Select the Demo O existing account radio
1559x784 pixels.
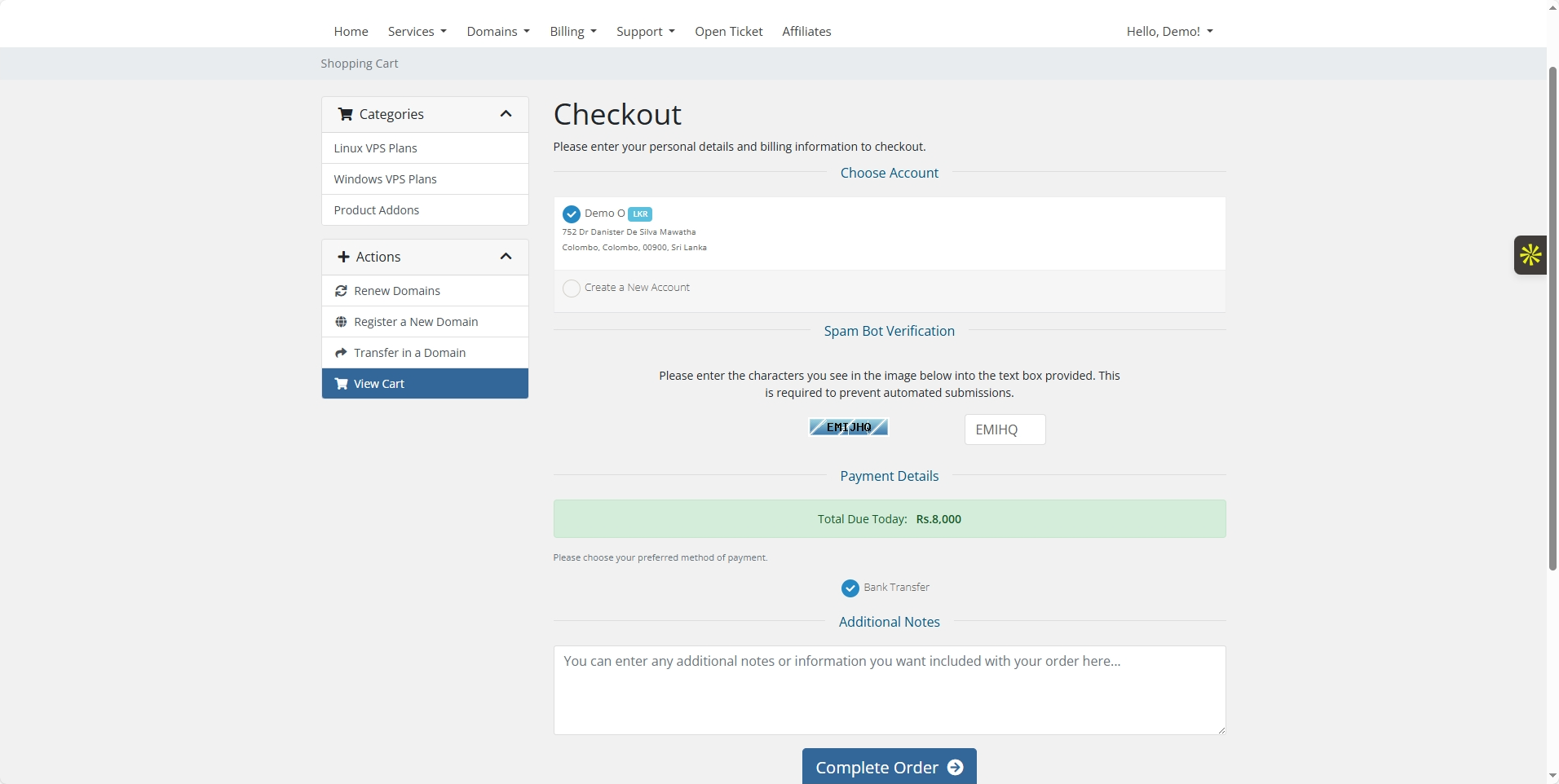pyautogui.click(x=572, y=214)
